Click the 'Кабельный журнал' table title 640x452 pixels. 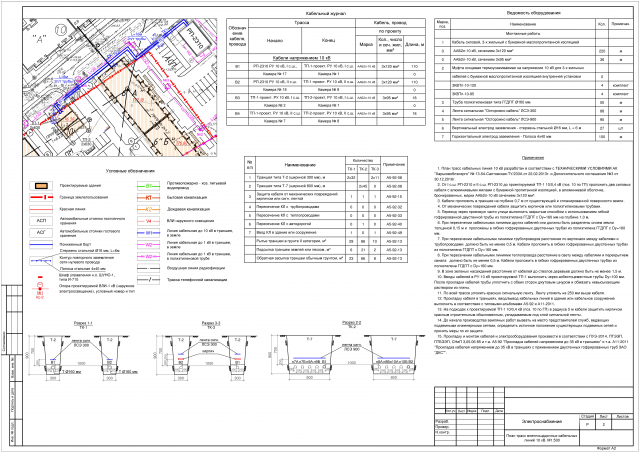[325, 13]
